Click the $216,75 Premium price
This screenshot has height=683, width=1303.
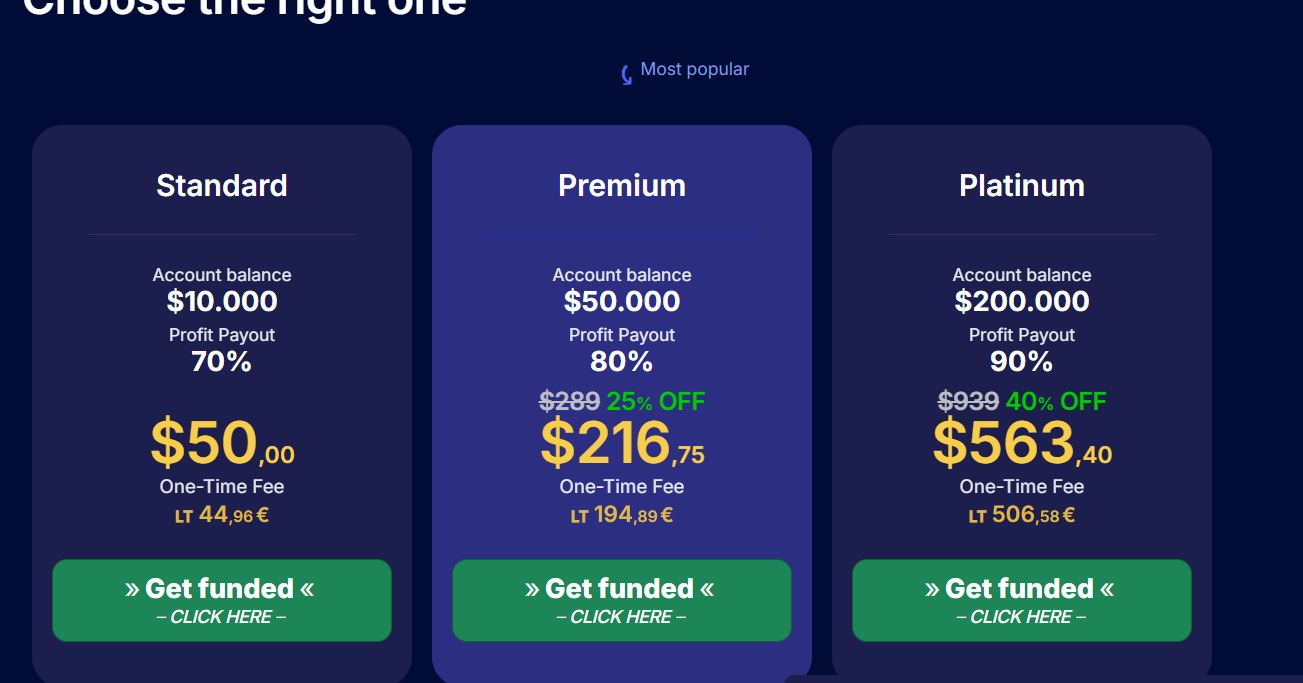622,444
